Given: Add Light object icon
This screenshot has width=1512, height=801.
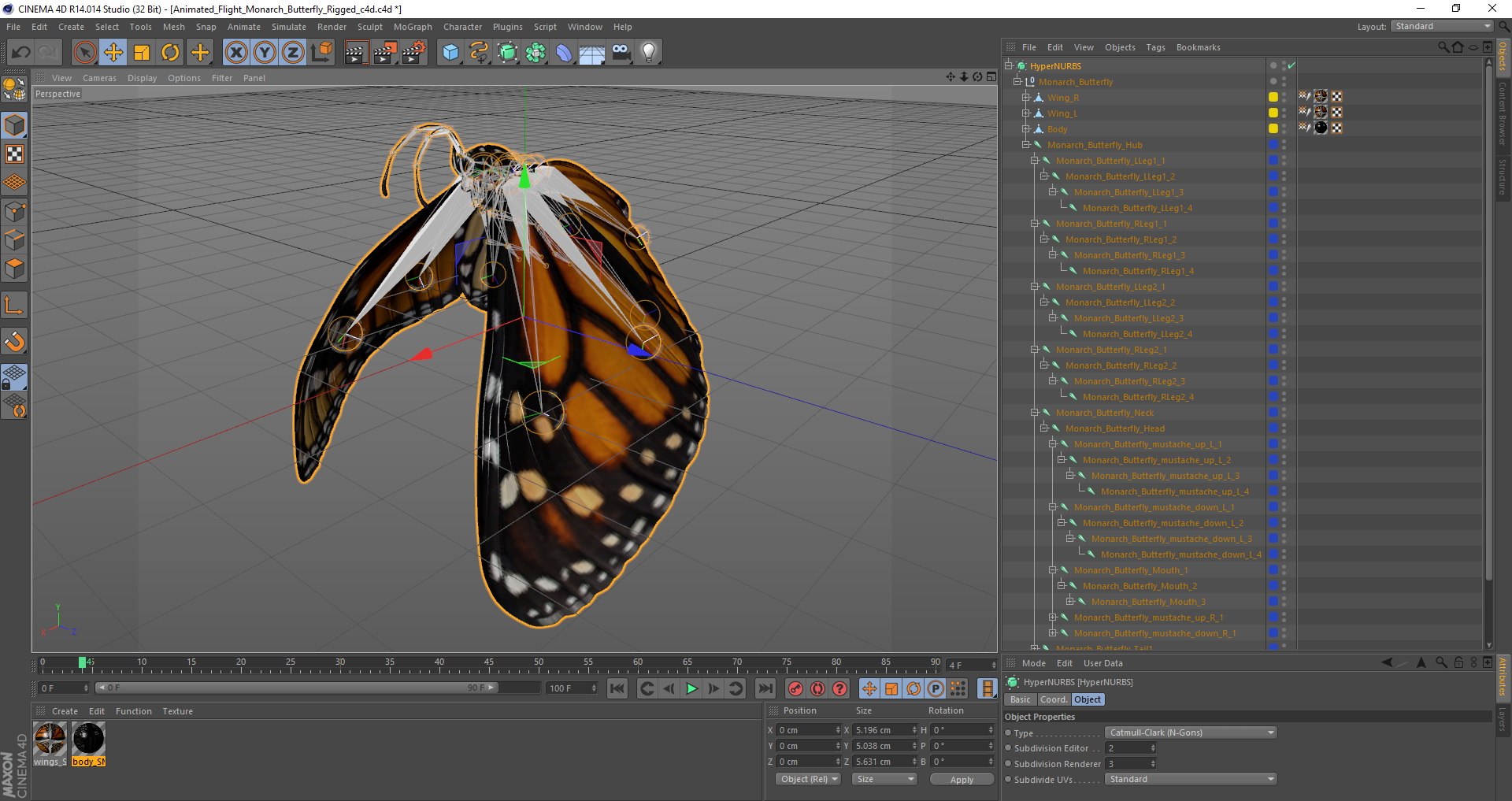Looking at the screenshot, I should click(x=649, y=53).
